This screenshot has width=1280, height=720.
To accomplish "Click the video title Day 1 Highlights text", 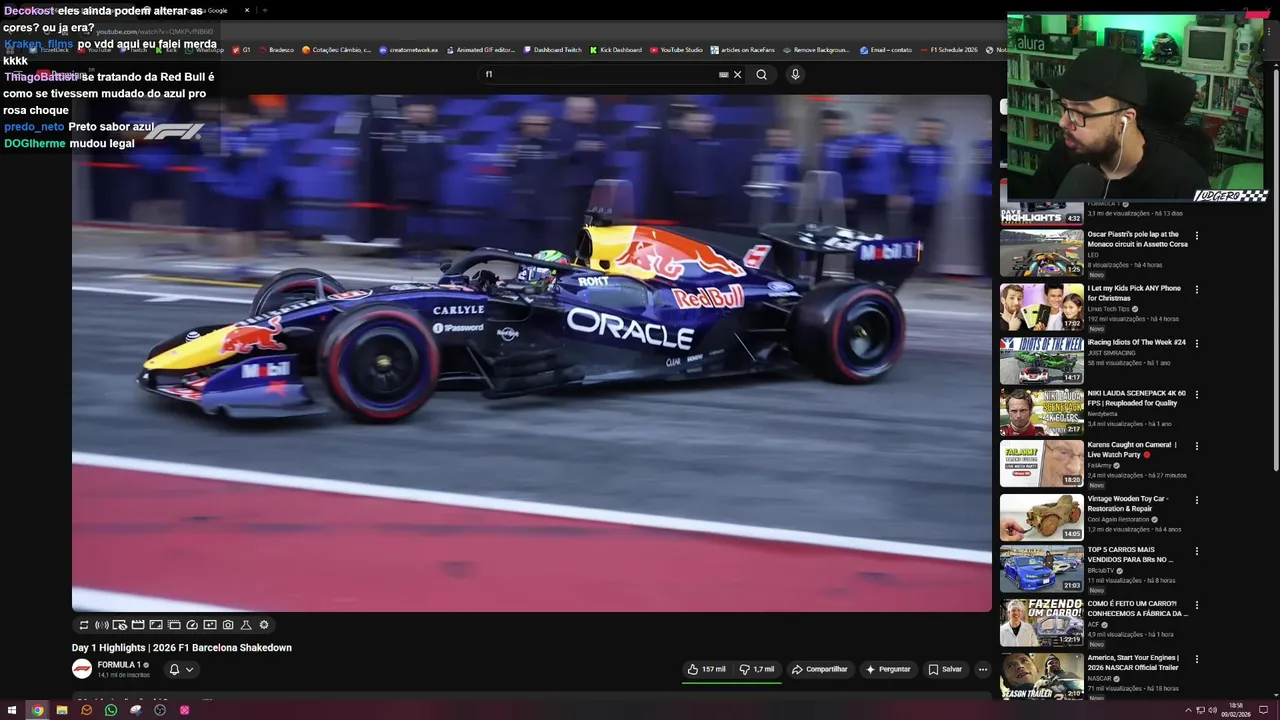I will tap(182, 648).
